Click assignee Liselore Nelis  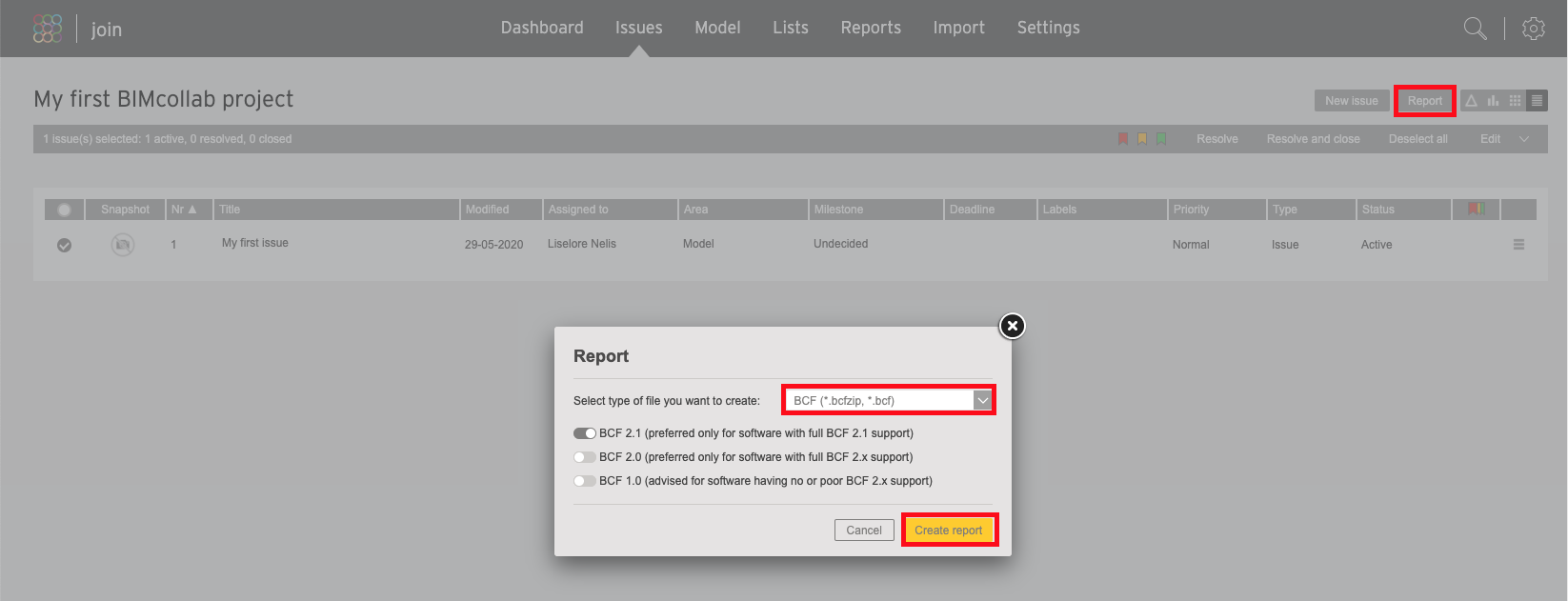(x=582, y=244)
